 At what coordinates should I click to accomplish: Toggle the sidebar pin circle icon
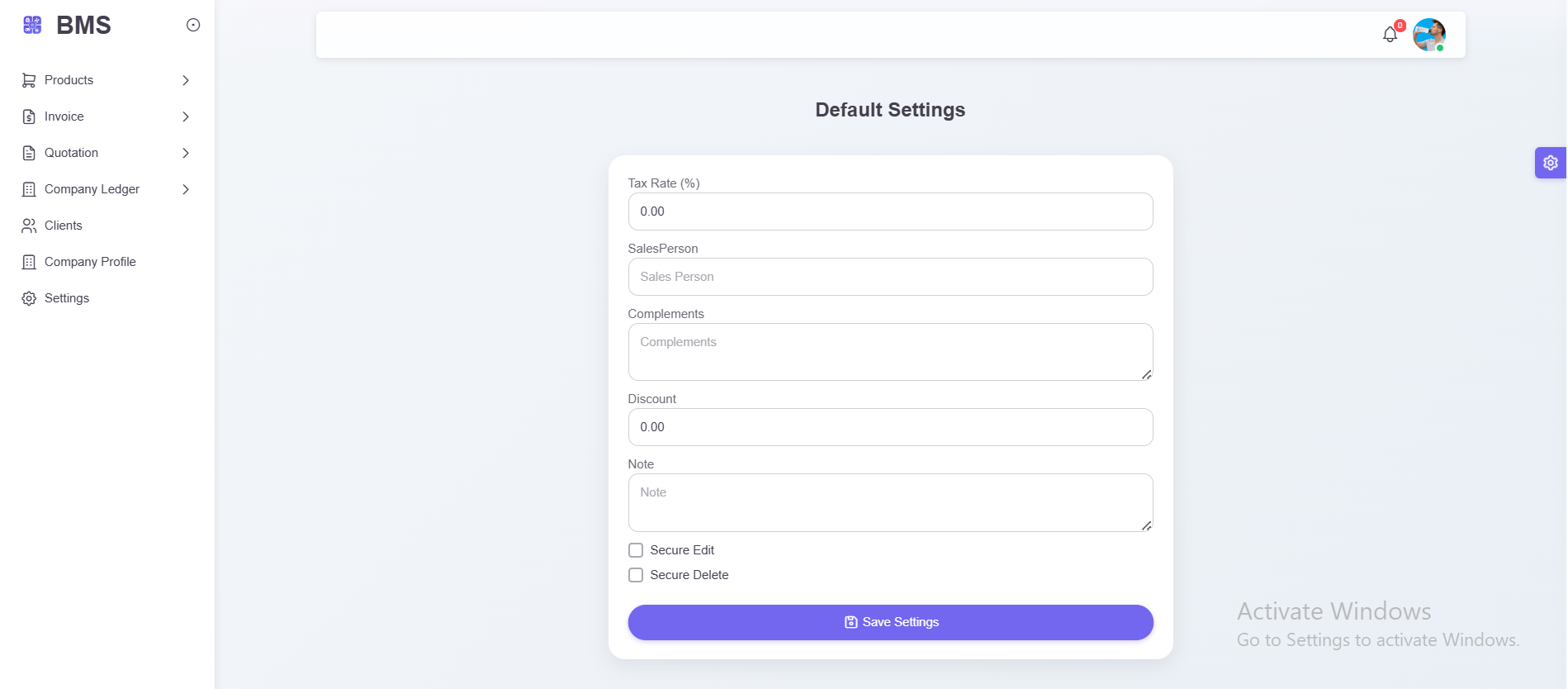tap(193, 25)
